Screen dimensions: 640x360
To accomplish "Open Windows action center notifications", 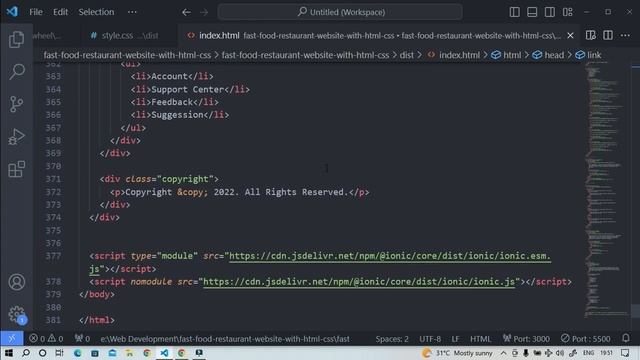I will click(625, 353).
